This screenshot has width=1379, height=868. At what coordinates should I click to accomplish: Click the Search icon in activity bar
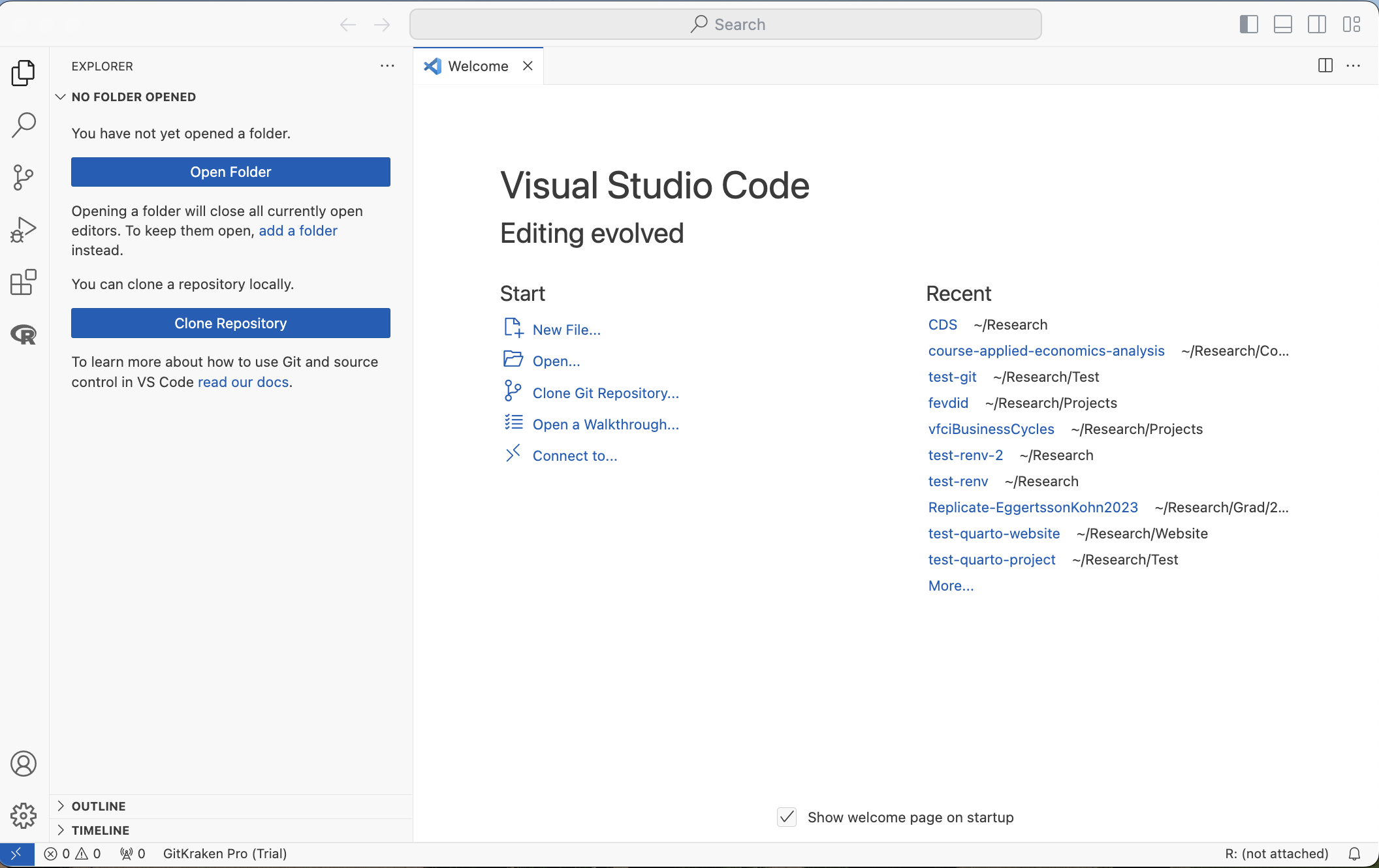pos(24,125)
